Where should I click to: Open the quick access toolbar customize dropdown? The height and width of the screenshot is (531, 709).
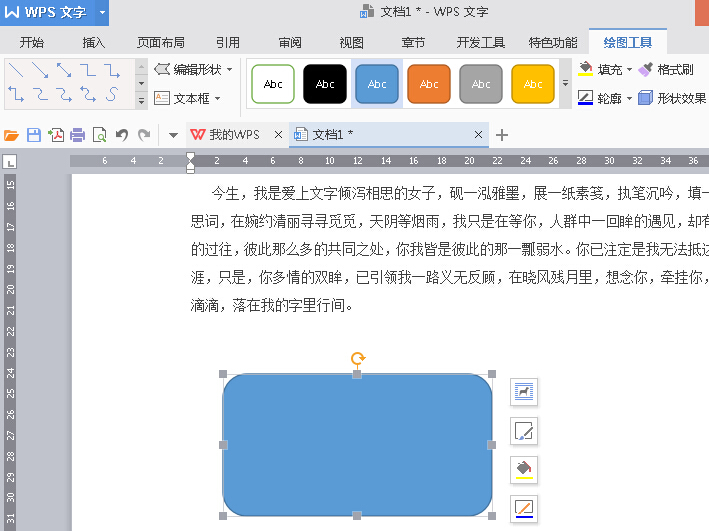pyautogui.click(x=173, y=135)
